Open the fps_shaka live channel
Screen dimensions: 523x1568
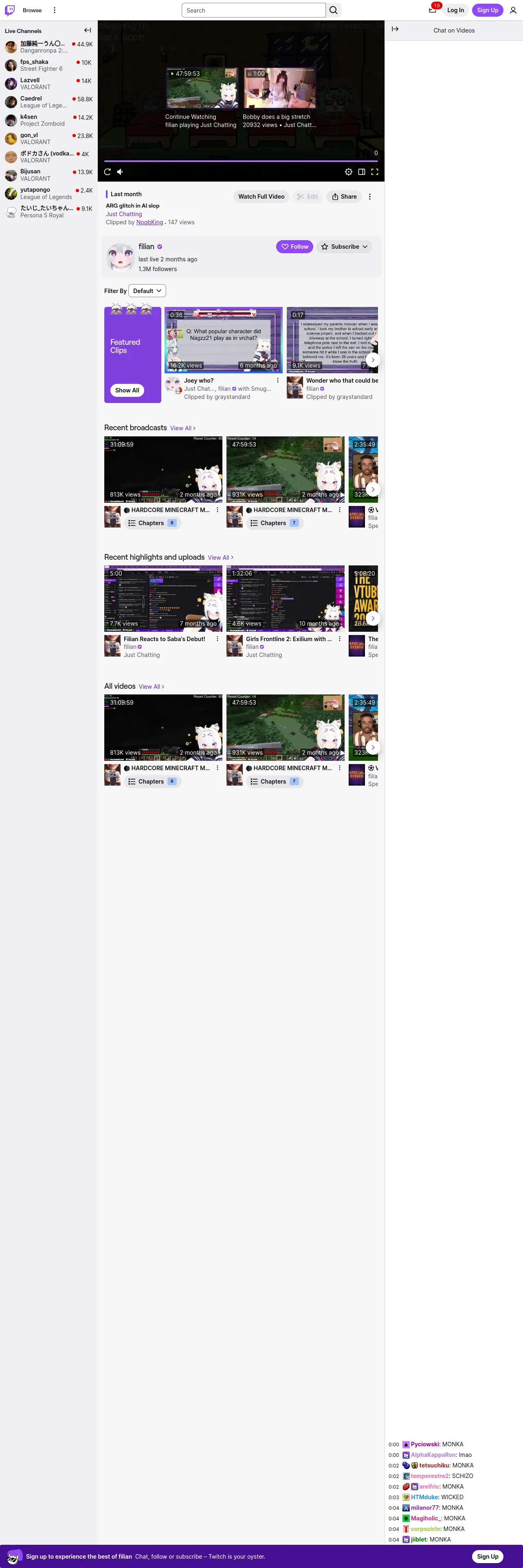(x=49, y=65)
